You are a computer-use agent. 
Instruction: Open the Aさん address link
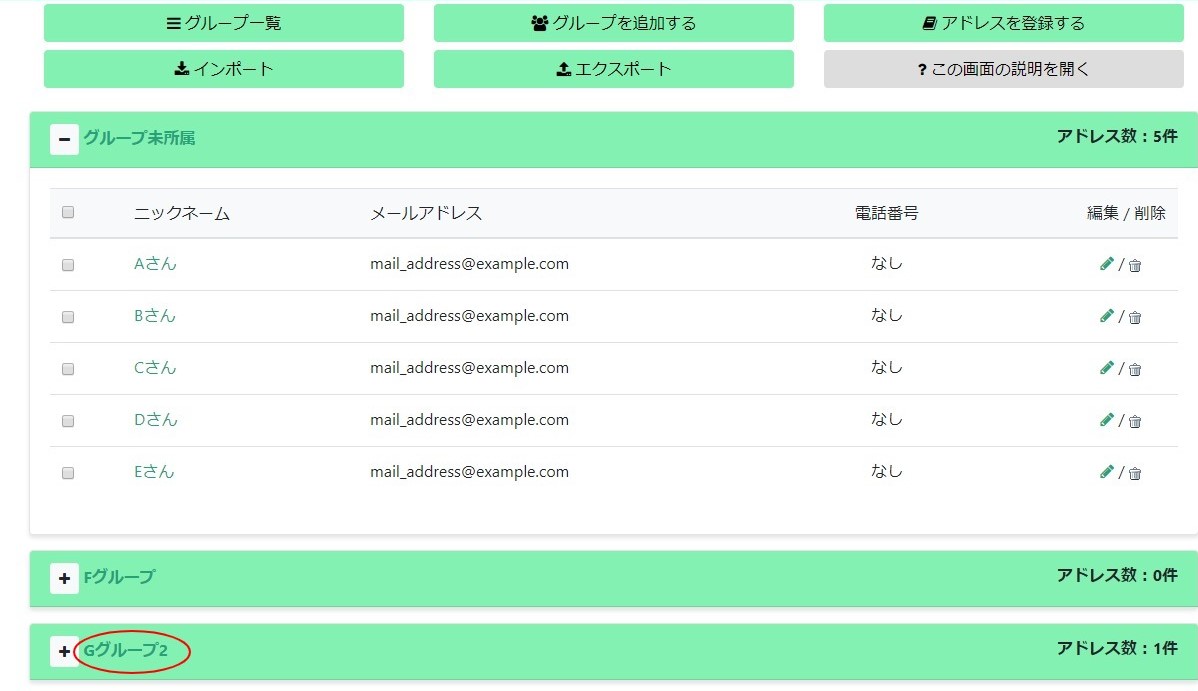click(155, 264)
